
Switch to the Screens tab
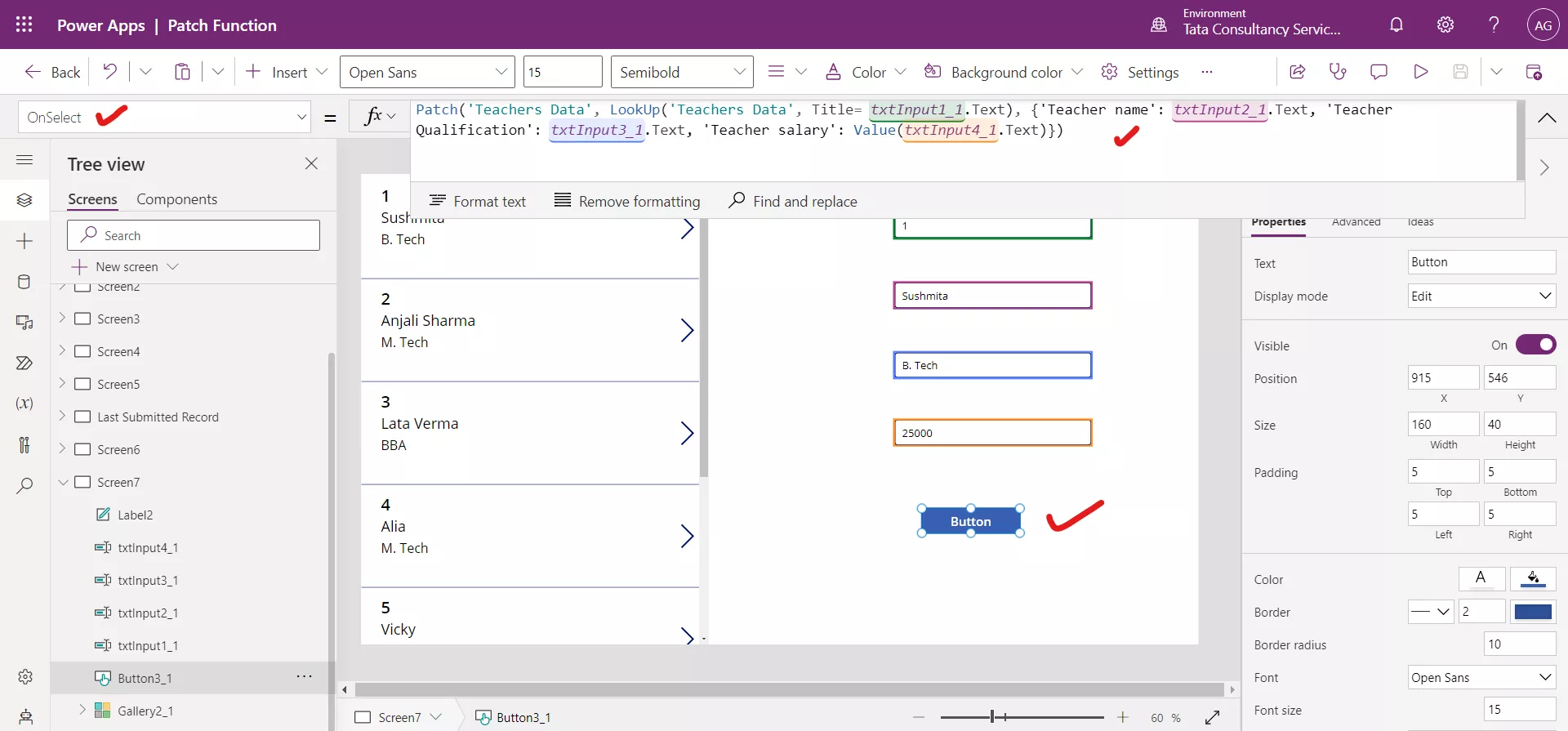[x=92, y=199]
